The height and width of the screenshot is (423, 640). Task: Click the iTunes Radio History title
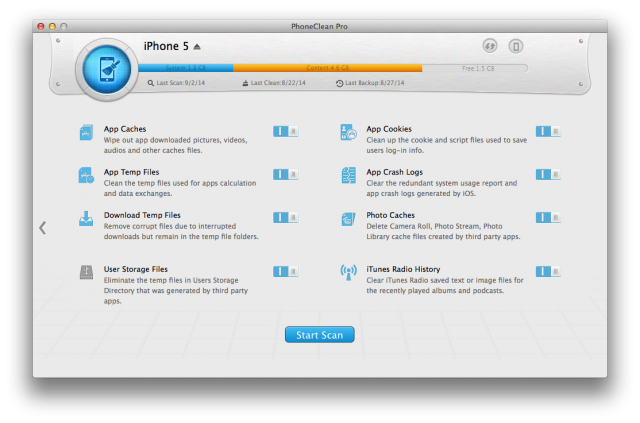point(403,269)
